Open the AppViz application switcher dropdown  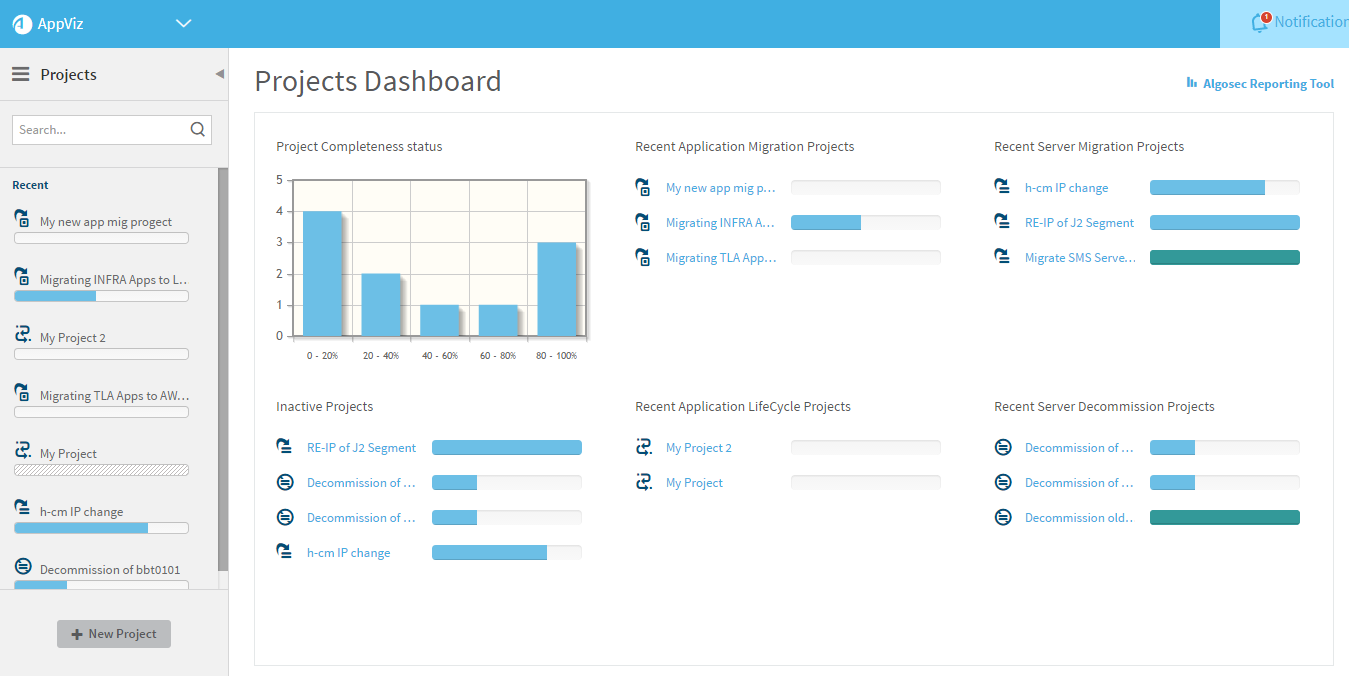coord(183,24)
